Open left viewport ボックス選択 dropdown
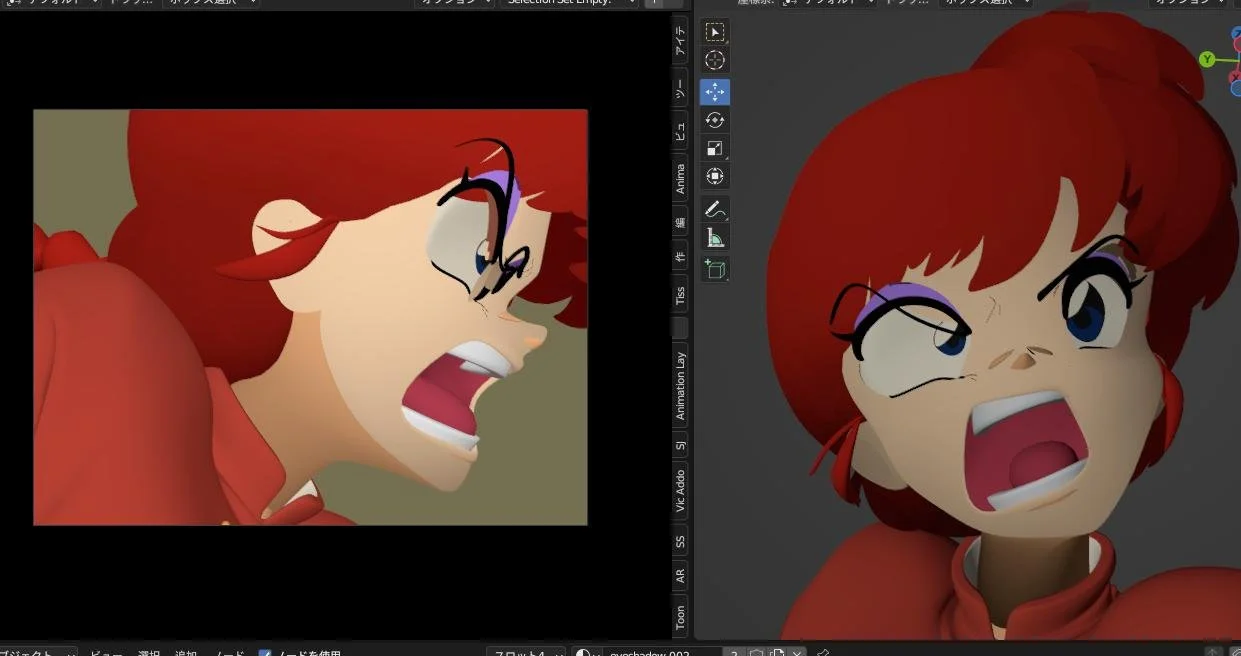Image resolution: width=1241 pixels, height=656 pixels. coord(210,2)
